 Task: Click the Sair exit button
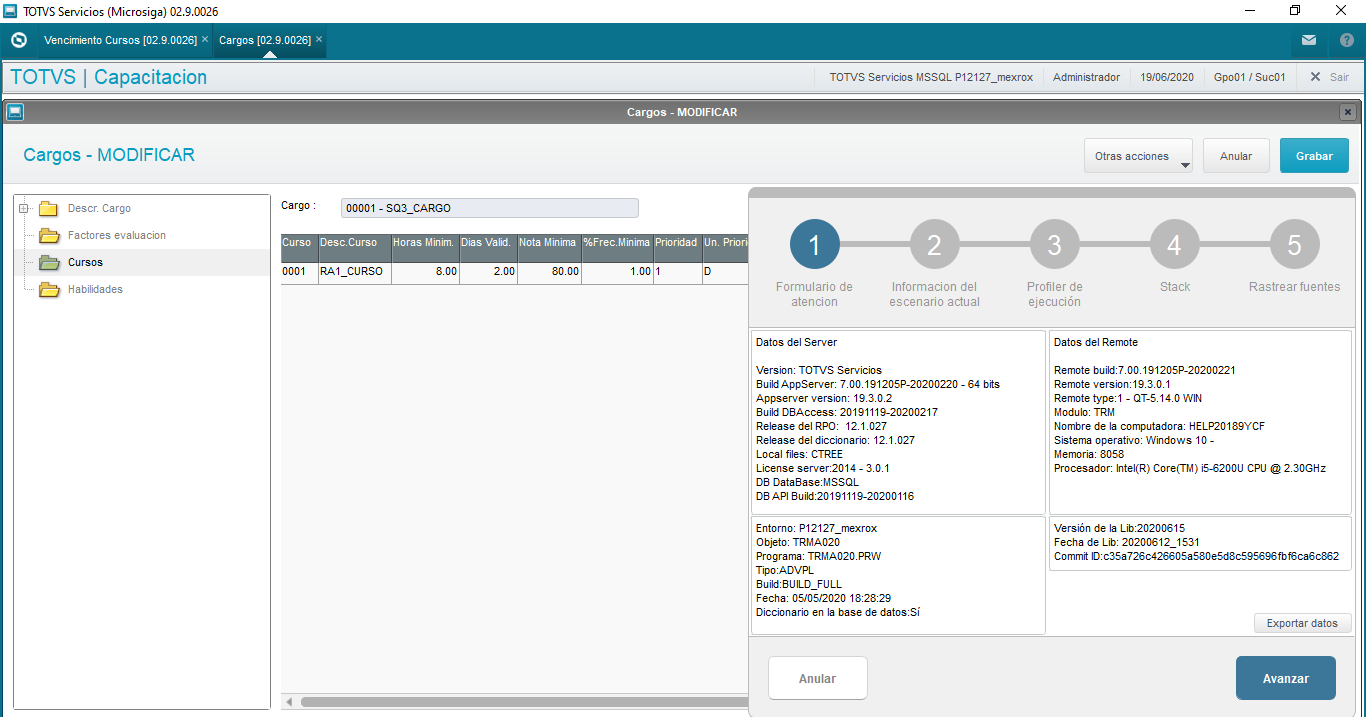(1329, 77)
